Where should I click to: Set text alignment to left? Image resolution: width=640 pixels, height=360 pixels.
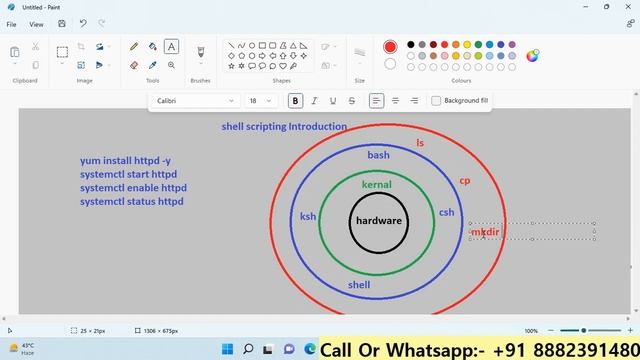point(376,101)
